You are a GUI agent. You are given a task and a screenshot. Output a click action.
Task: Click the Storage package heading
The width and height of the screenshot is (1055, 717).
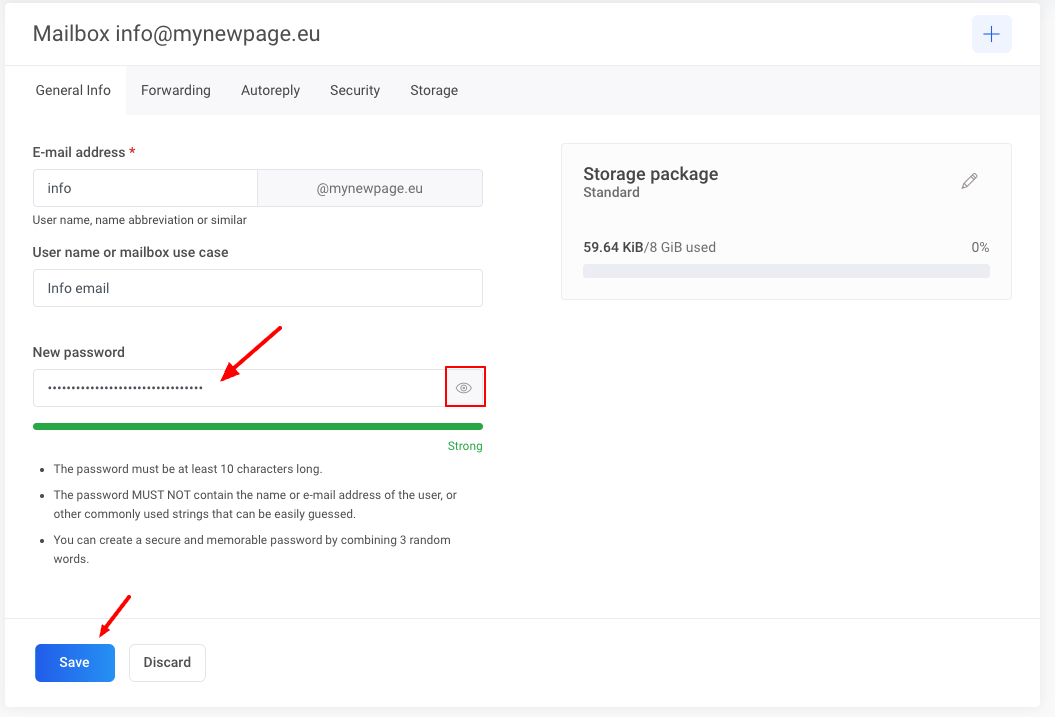pos(650,174)
